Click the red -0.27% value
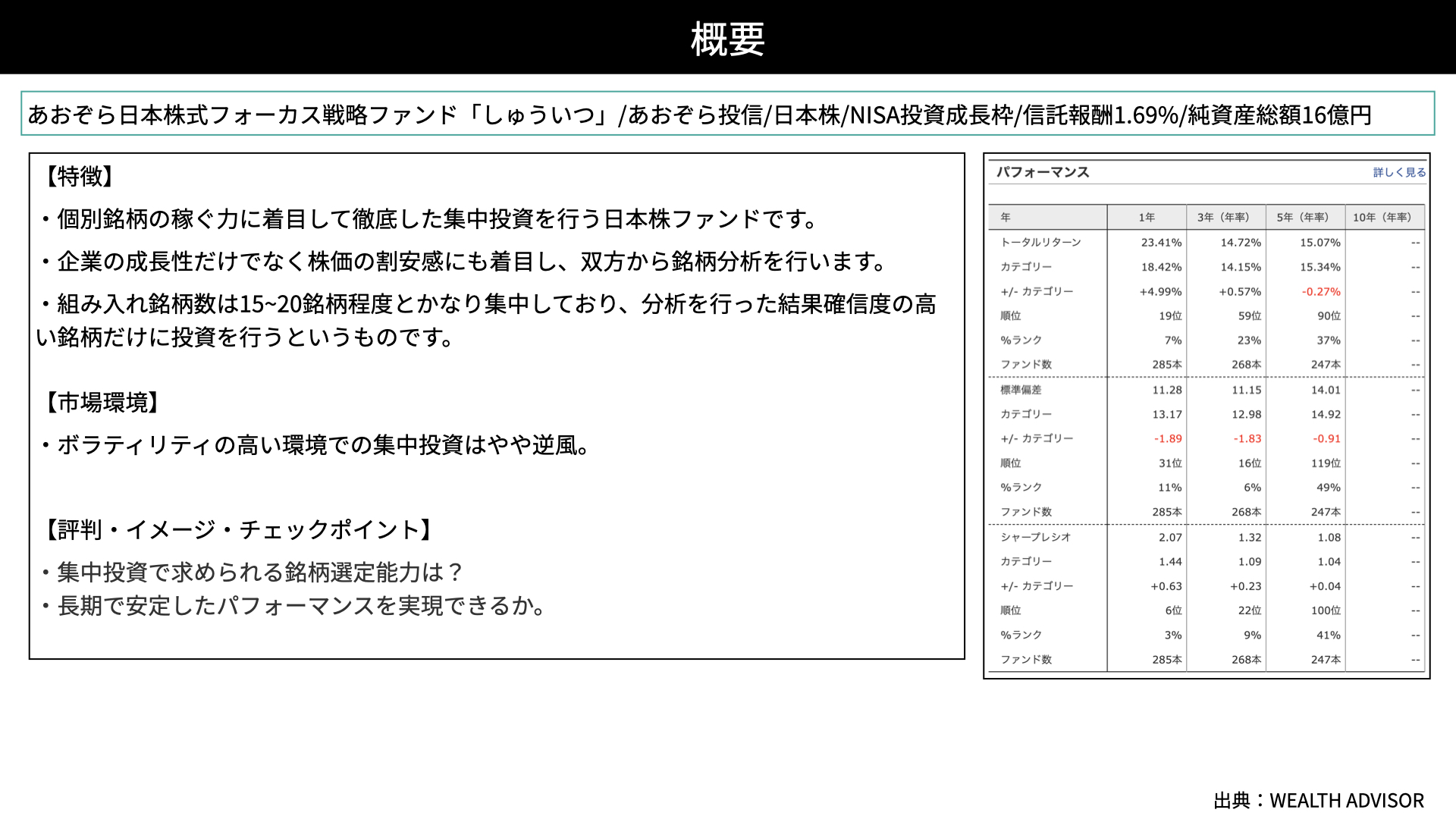Screen dimensions: 1456x819 click(1321, 292)
